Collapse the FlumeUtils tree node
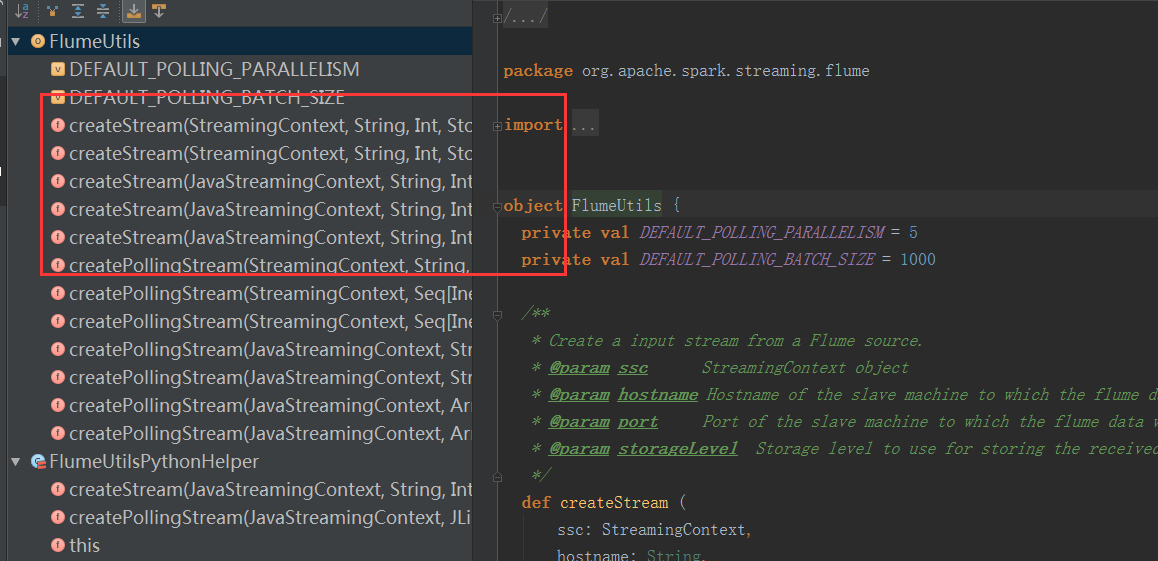Viewport: 1158px width, 561px height. [16, 41]
